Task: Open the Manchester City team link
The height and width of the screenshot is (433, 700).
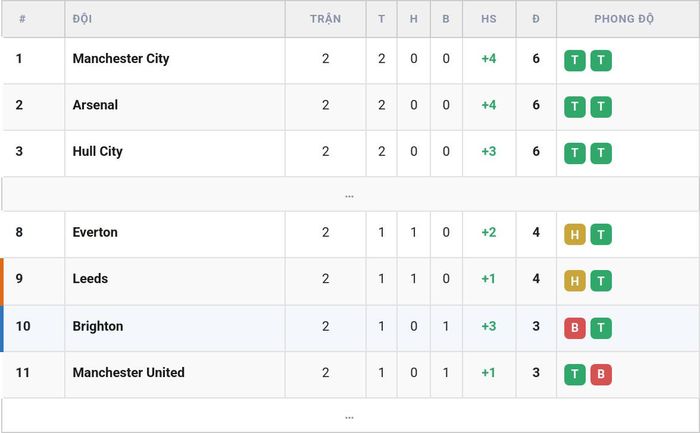Action: pos(121,58)
